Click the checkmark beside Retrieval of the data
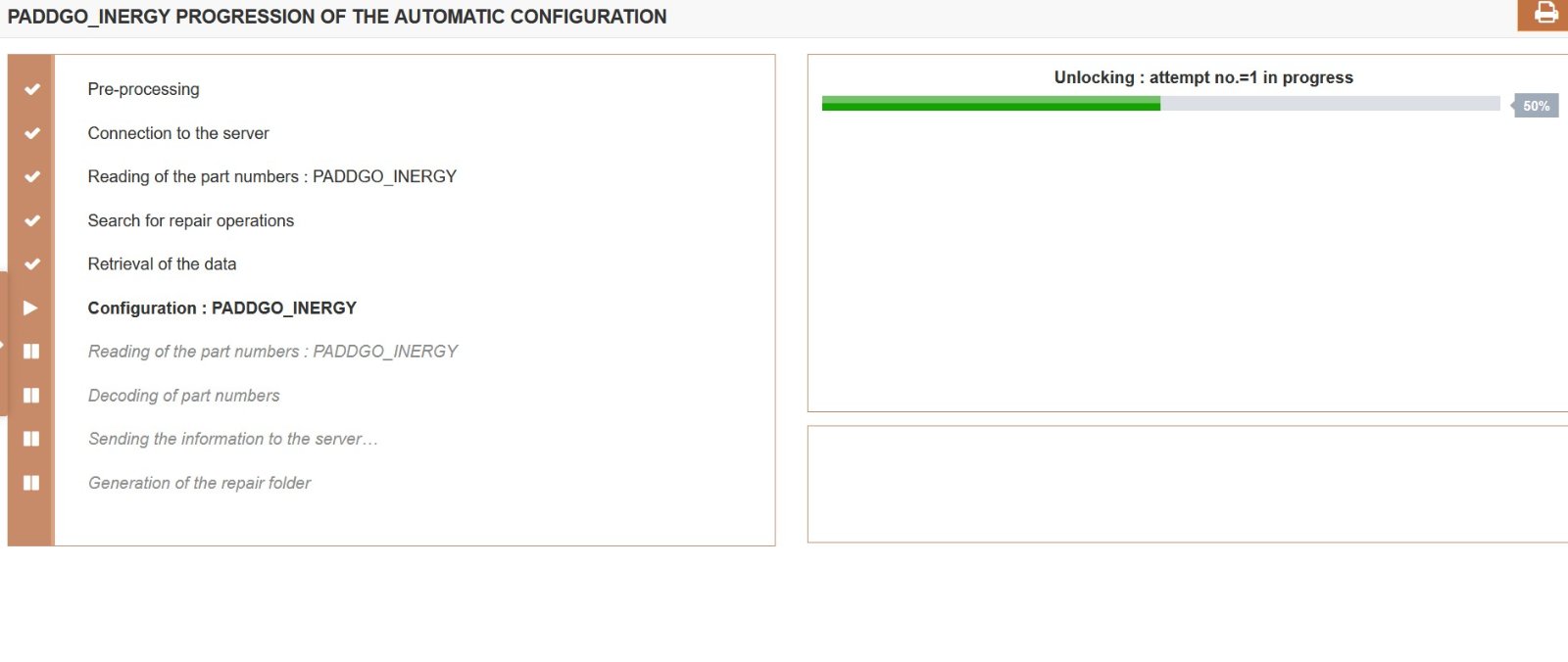 (31, 264)
